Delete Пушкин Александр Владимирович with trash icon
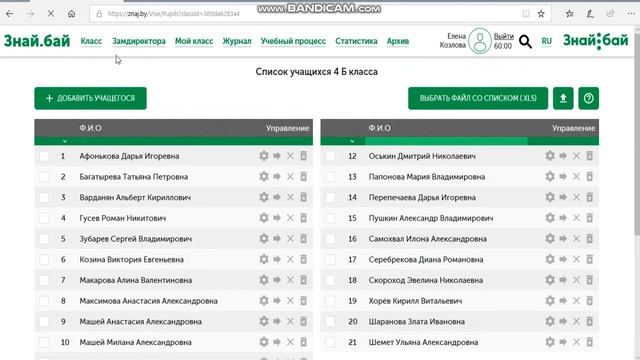Viewport: 640px width, 360px height. pos(589,218)
